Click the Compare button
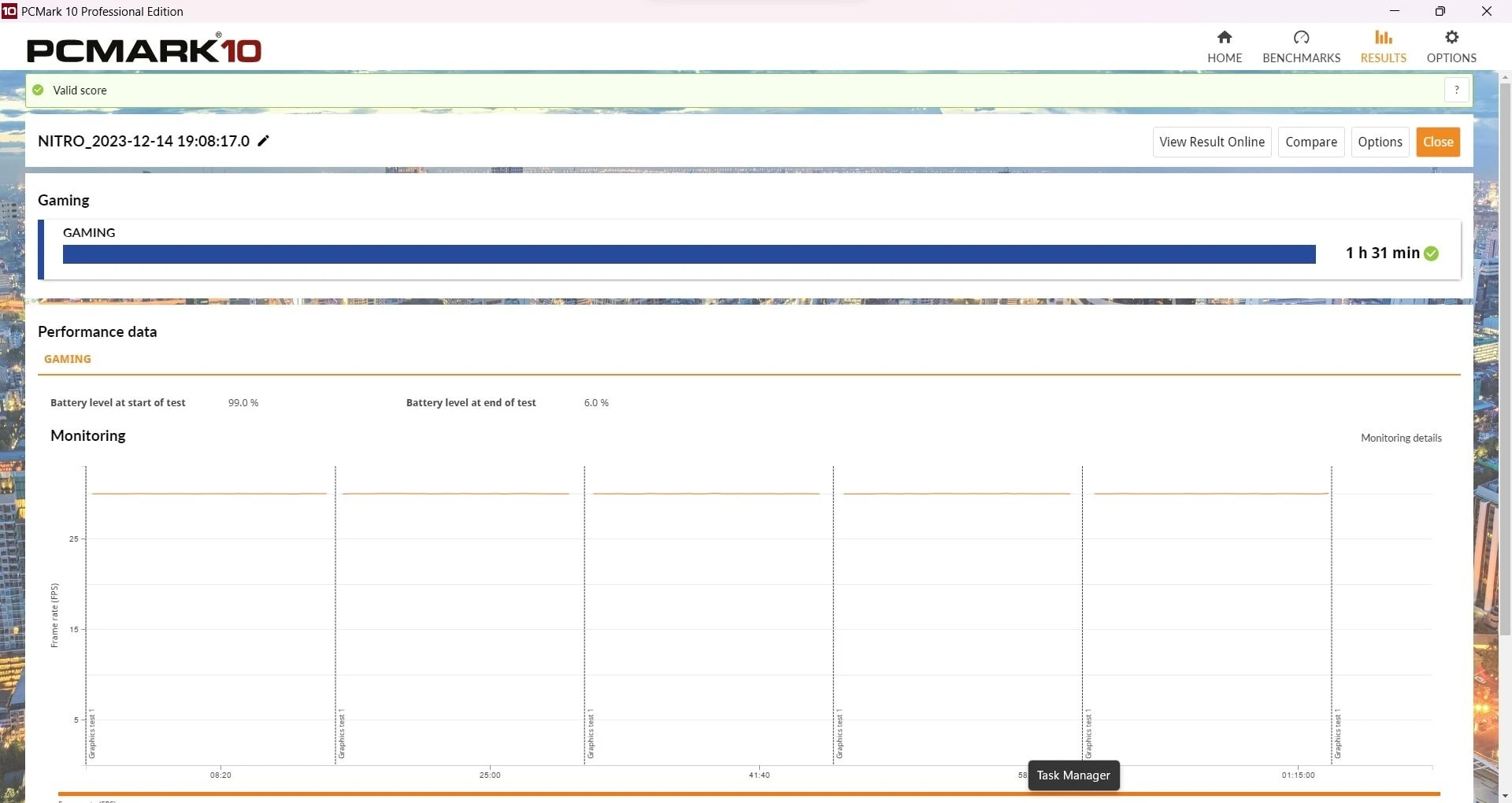This screenshot has height=803, width=1512. tap(1311, 142)
